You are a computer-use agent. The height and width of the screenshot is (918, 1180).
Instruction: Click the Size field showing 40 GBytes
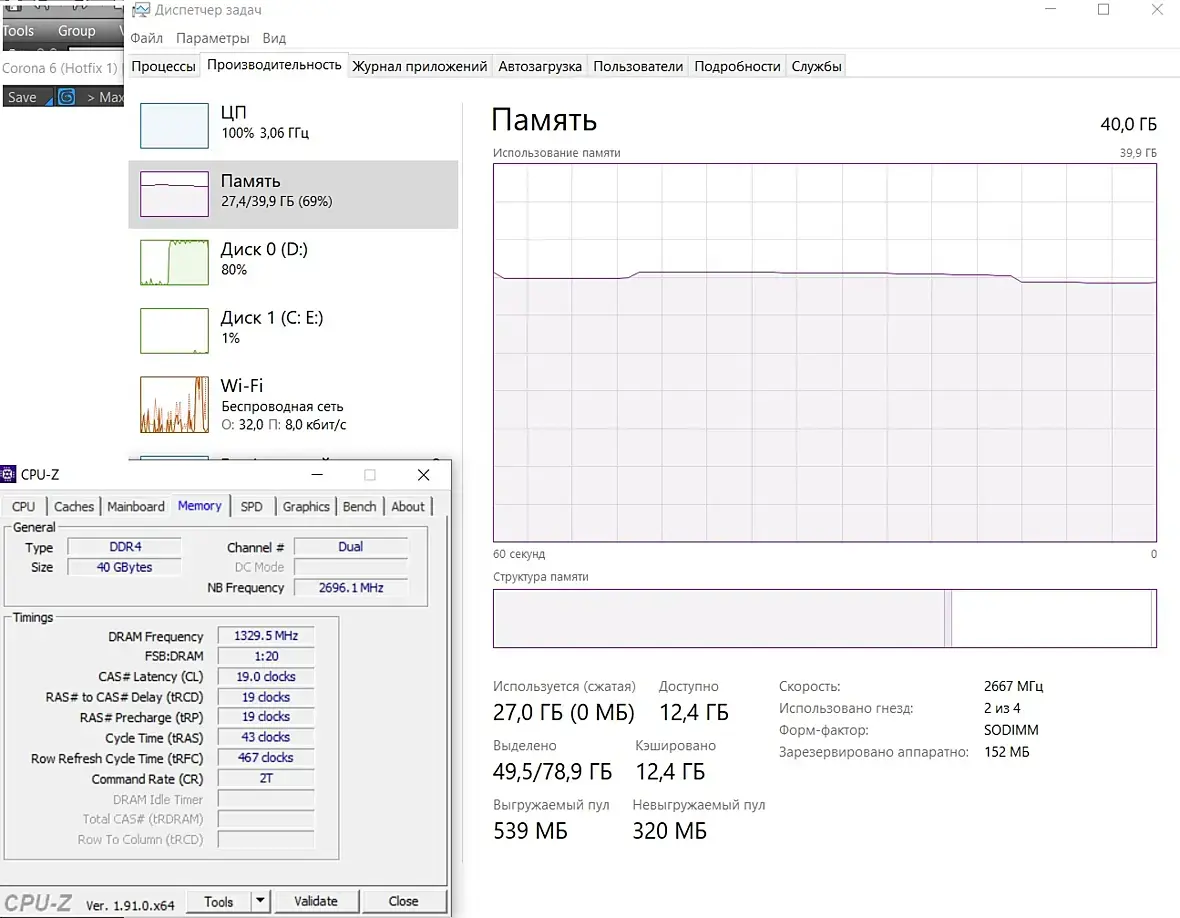pos(125,567)
